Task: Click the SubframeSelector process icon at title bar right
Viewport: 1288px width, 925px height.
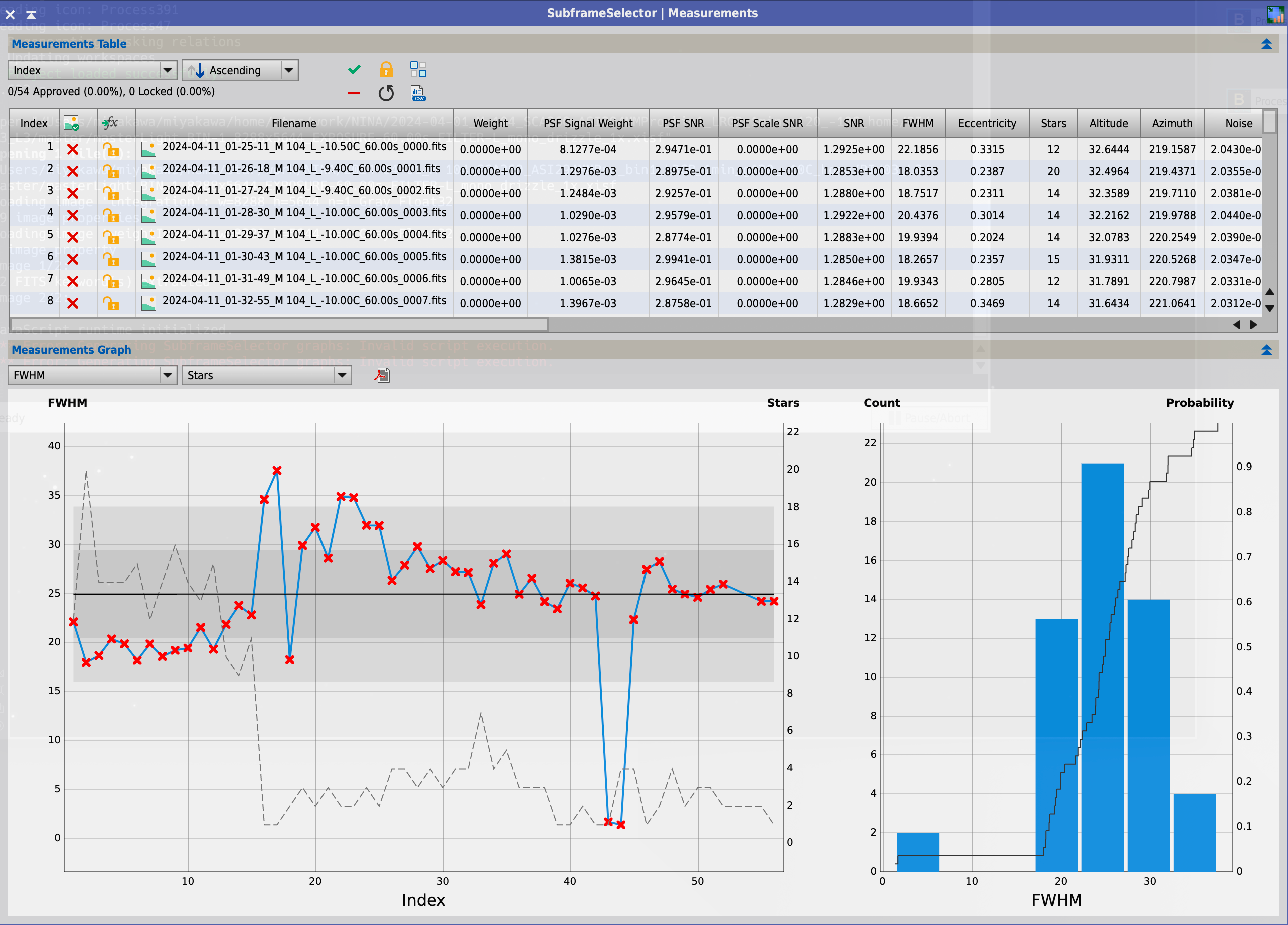Action: 1275,14
